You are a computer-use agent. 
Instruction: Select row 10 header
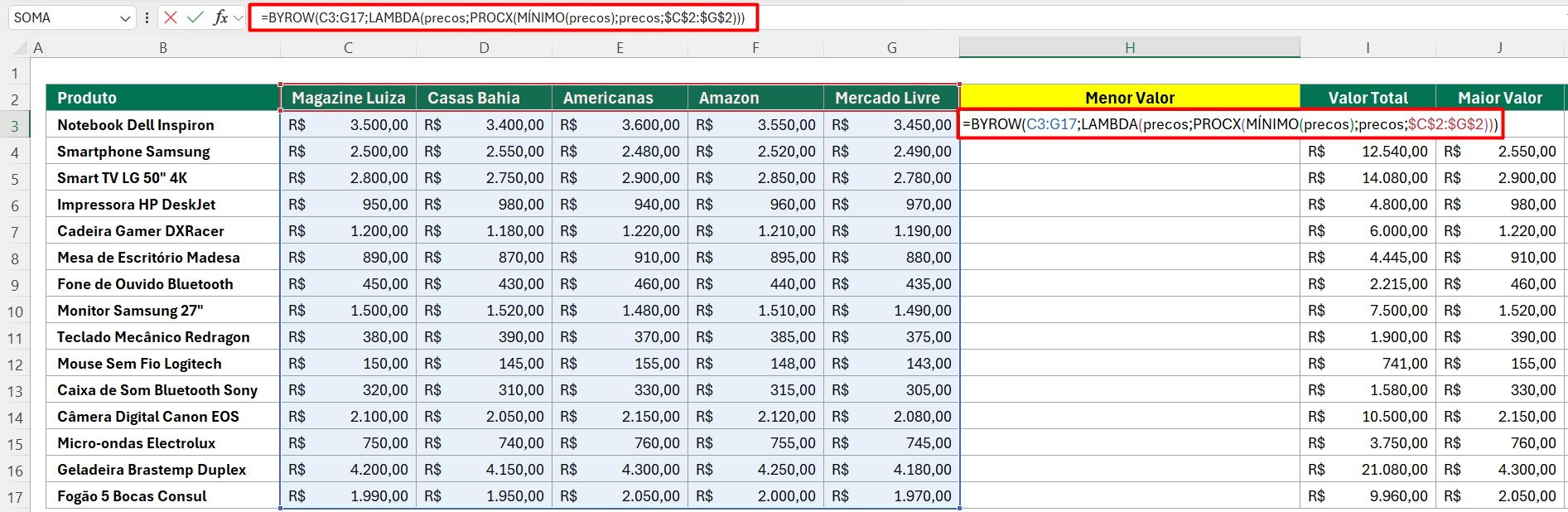tap(15, 312)
